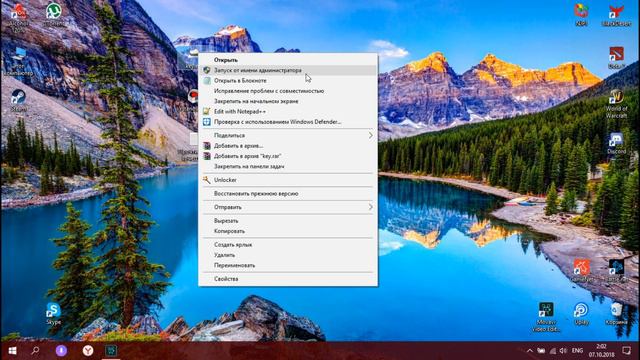This screenshot has width=640, height=360.
Task: Open the battery status tray icon
Action: [x=541, y=351]
